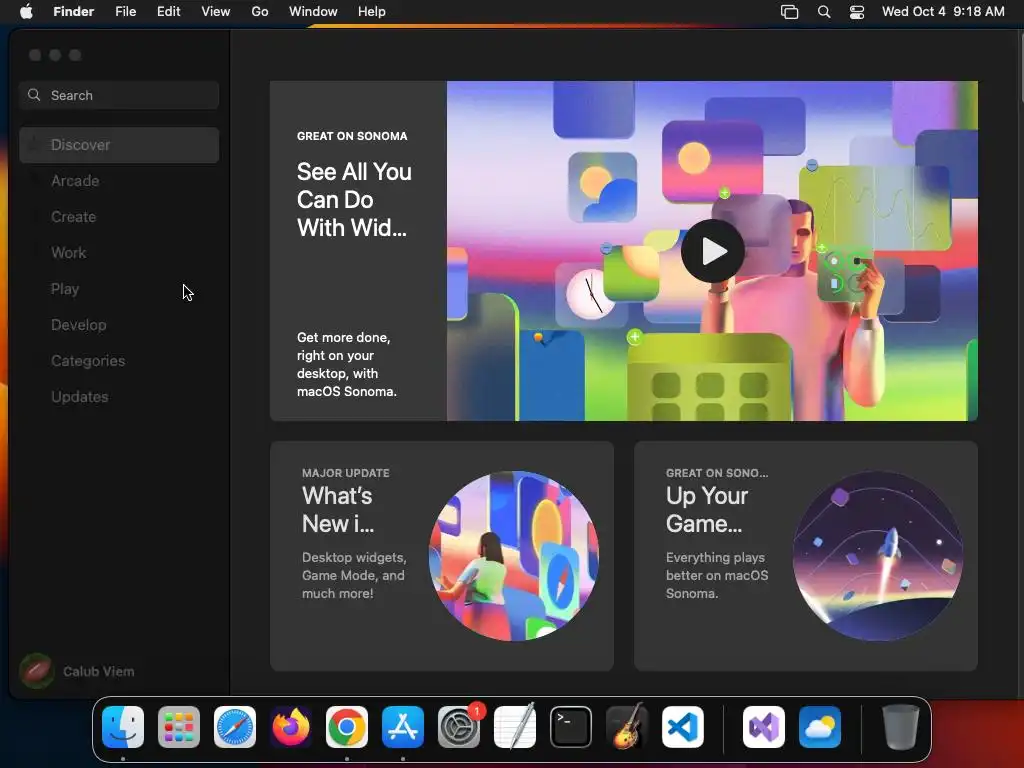Open Google Chrome in the dock
The image size is (1024, 768).
tap(347, 727)
